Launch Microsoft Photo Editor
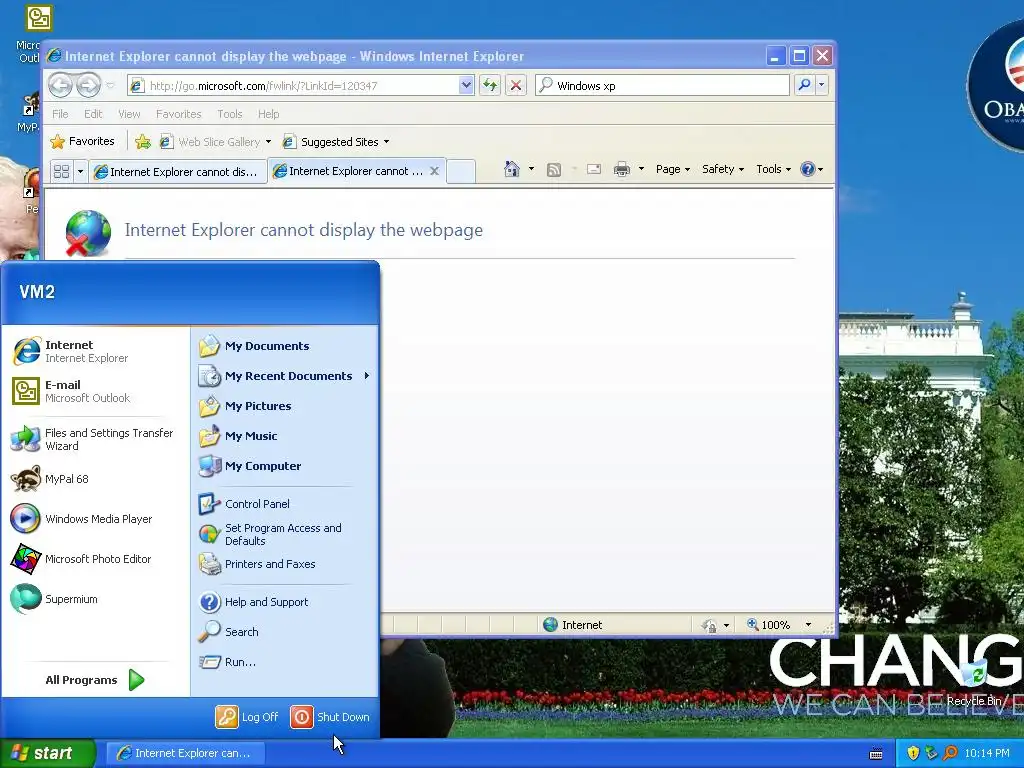The height and width of the screenshot is (768, 1024). (95, 559)
